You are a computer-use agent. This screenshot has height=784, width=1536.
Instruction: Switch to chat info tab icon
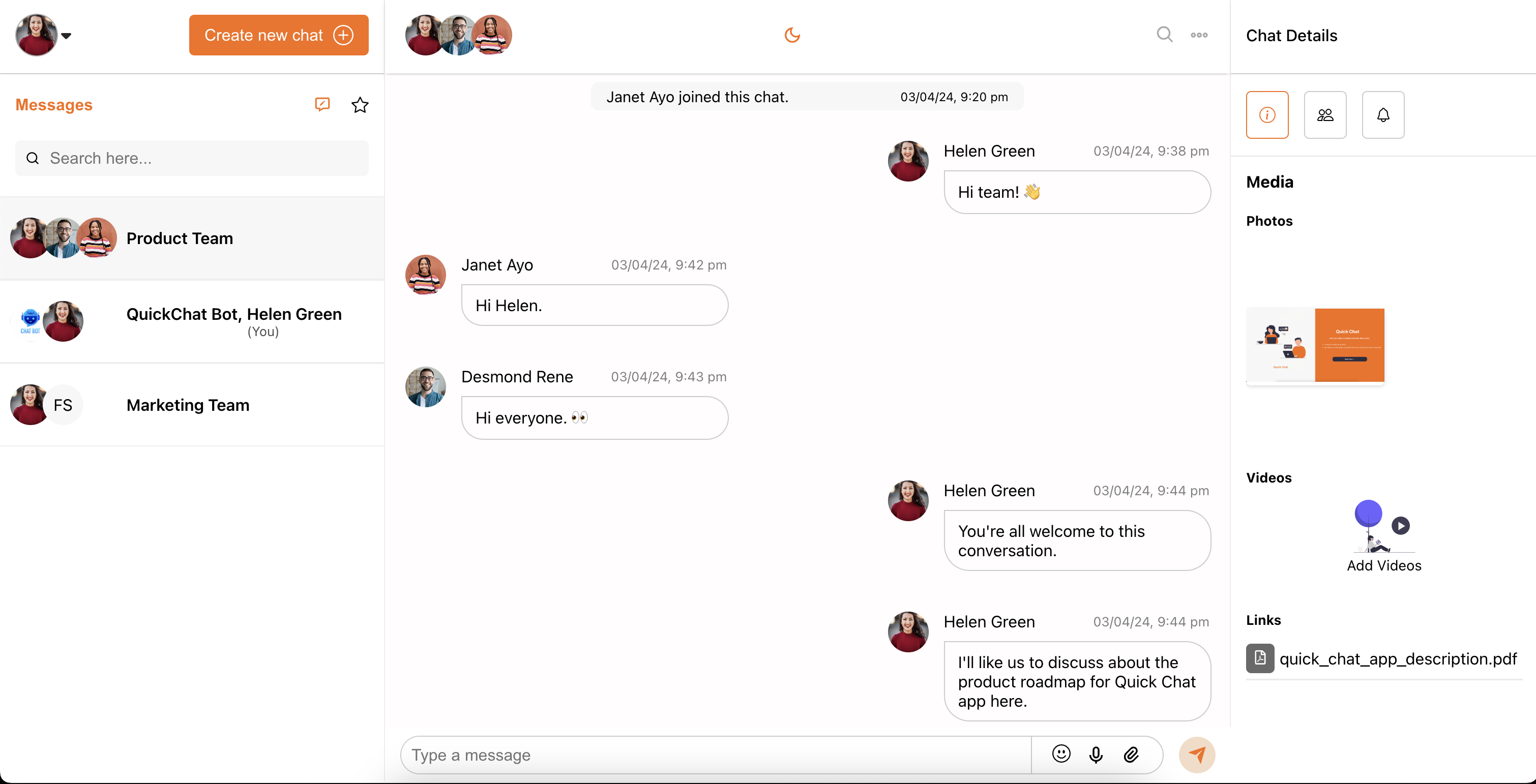[x=1266, y=115]
